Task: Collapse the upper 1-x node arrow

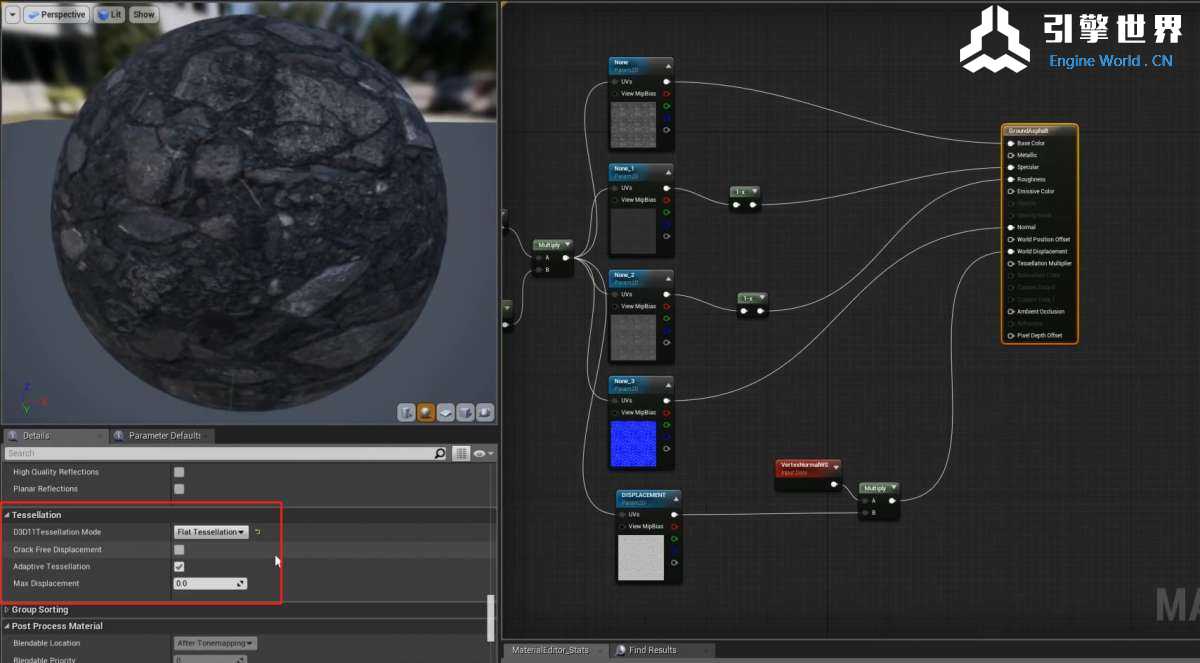Action: pyautogui.click(x=753, y=191)
